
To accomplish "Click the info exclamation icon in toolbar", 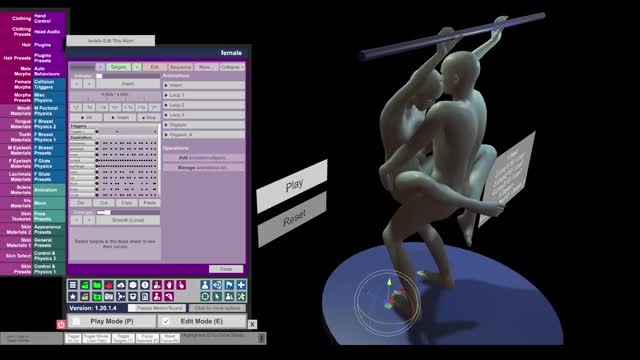I will (145, 285).
